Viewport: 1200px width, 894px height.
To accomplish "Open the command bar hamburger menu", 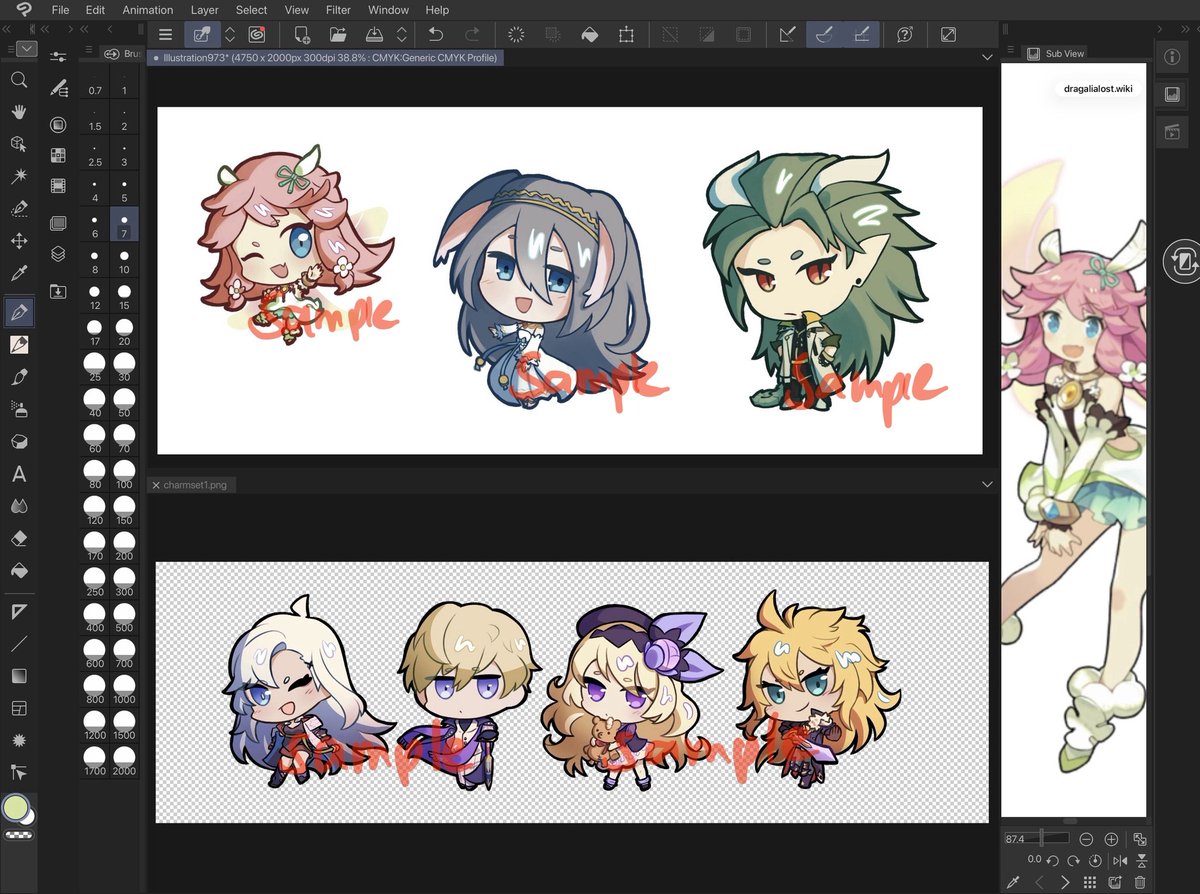I will point(165,34).
